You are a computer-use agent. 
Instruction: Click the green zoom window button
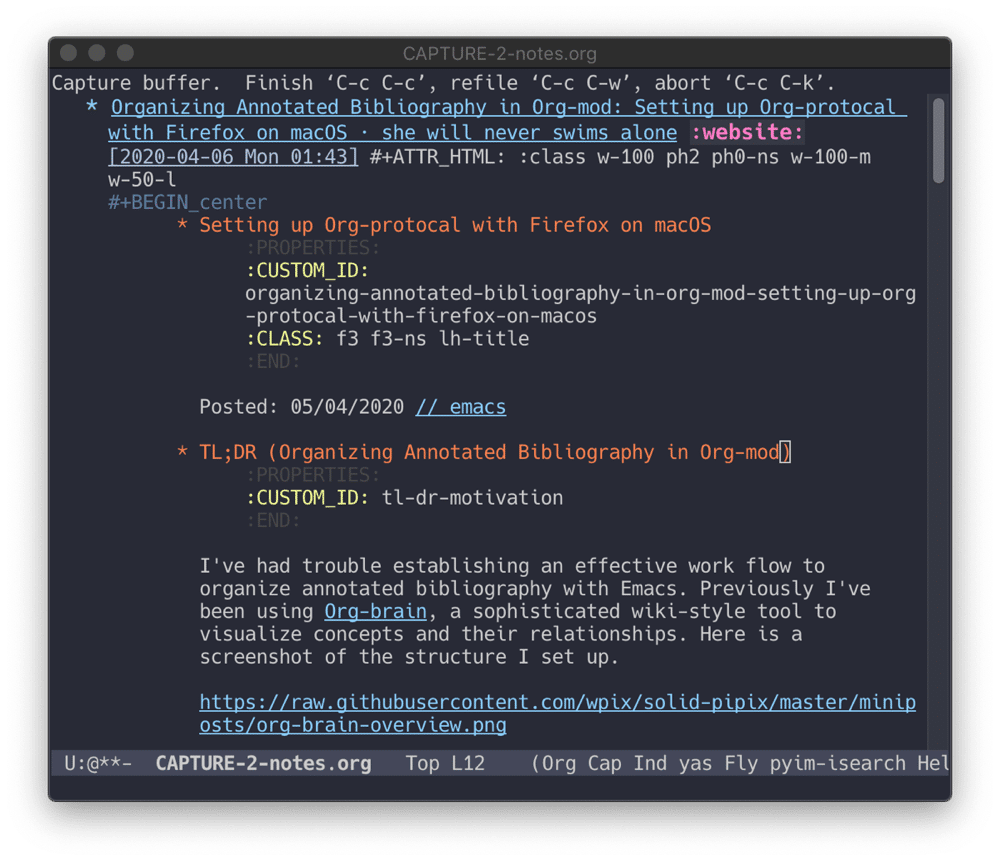point(125,53)
